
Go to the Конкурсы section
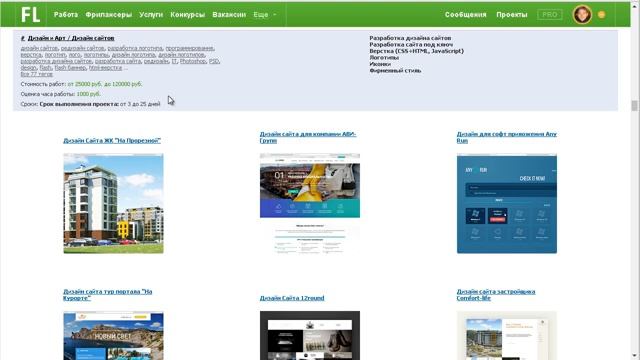click(187, 15)
